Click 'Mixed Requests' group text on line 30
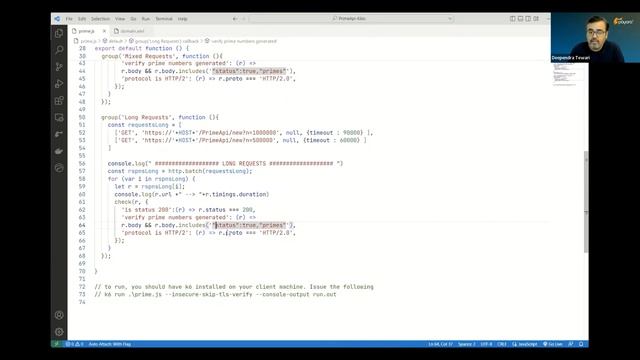 tap(148, 56)
